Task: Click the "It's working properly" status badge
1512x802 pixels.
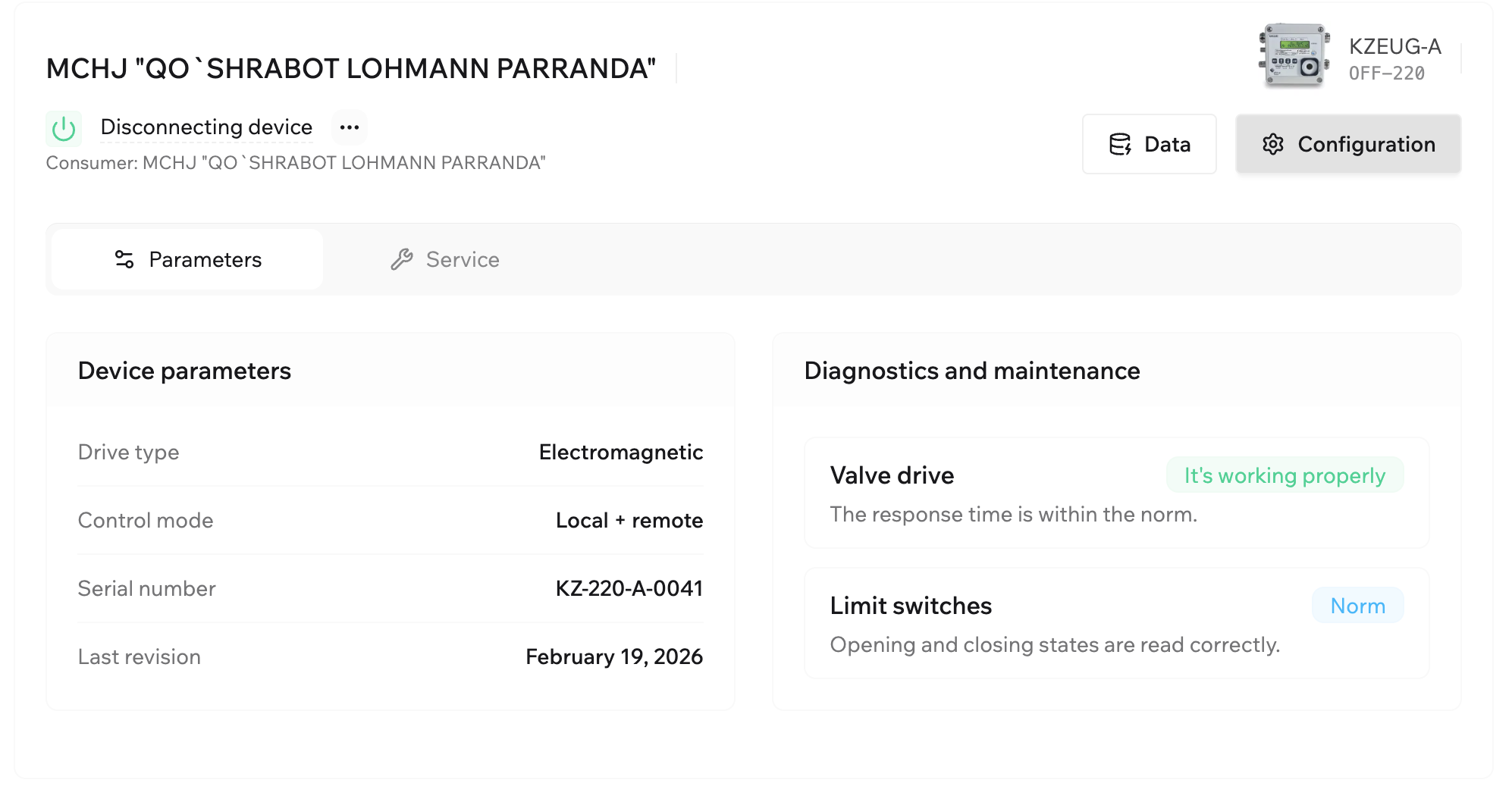Action: [x=1285, y=475]
